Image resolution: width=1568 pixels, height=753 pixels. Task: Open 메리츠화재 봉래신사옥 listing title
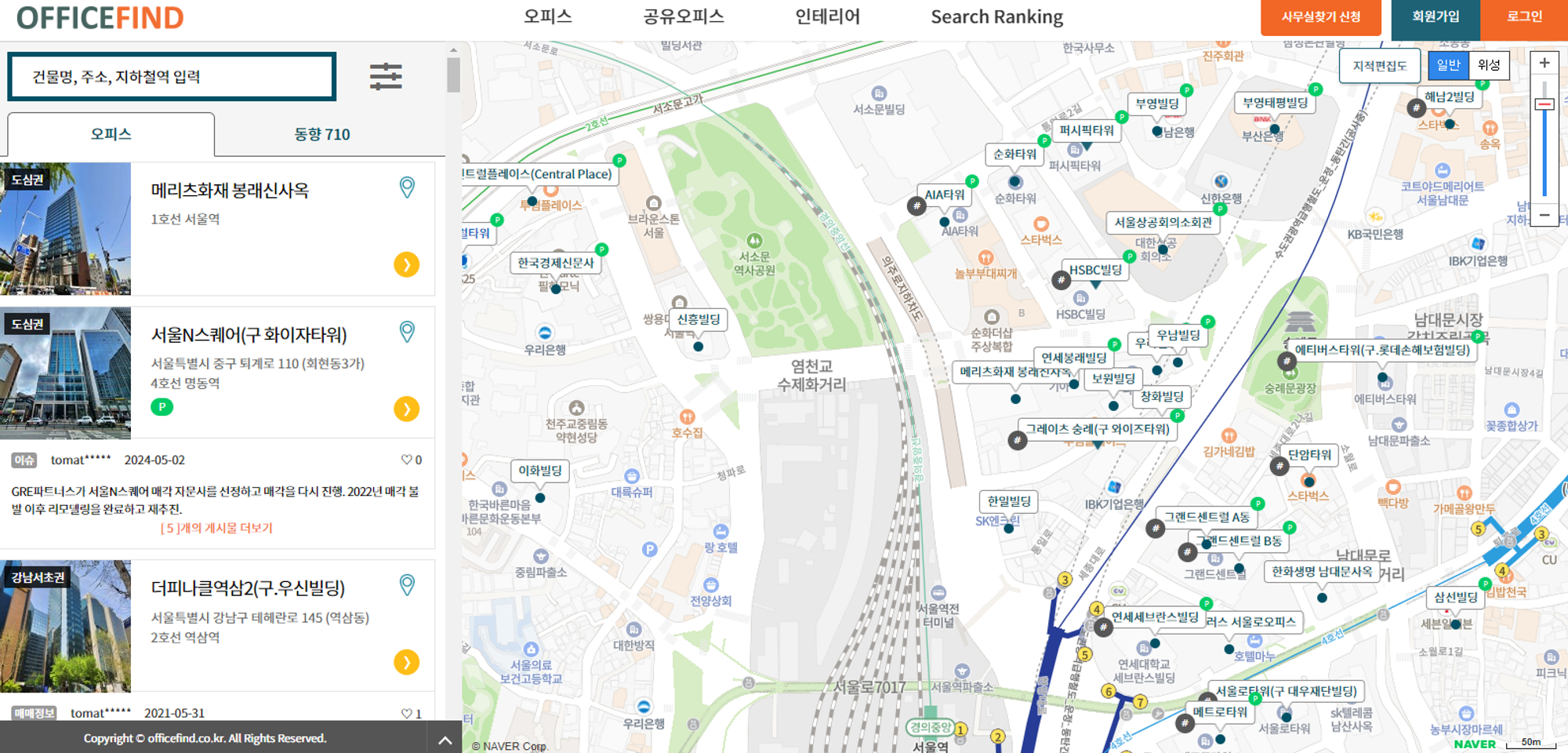230,191
